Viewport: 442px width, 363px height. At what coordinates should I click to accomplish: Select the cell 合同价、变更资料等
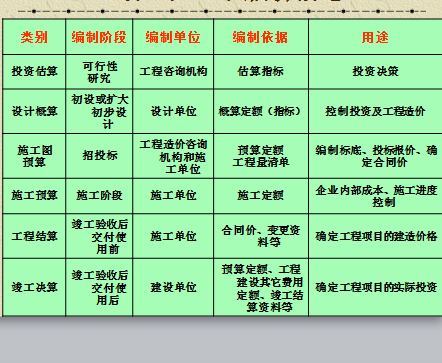[261, 236]
